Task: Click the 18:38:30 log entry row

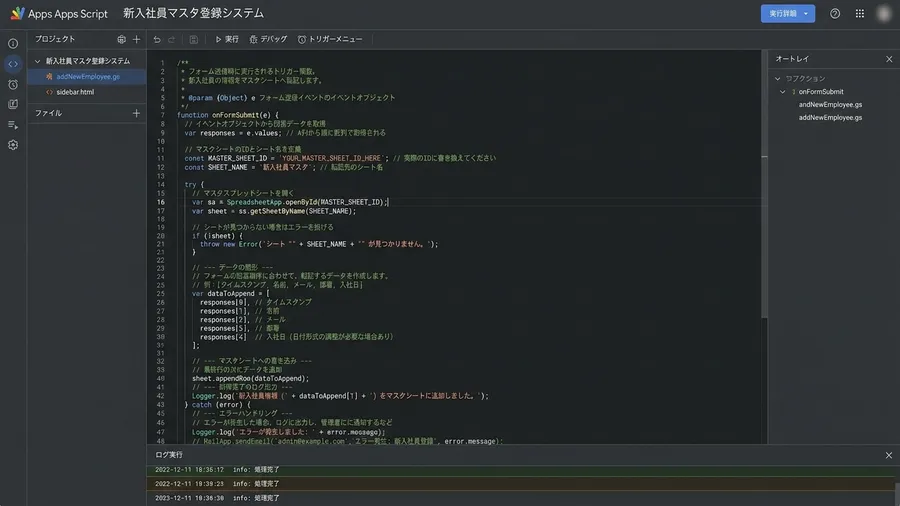Action: 521,498
